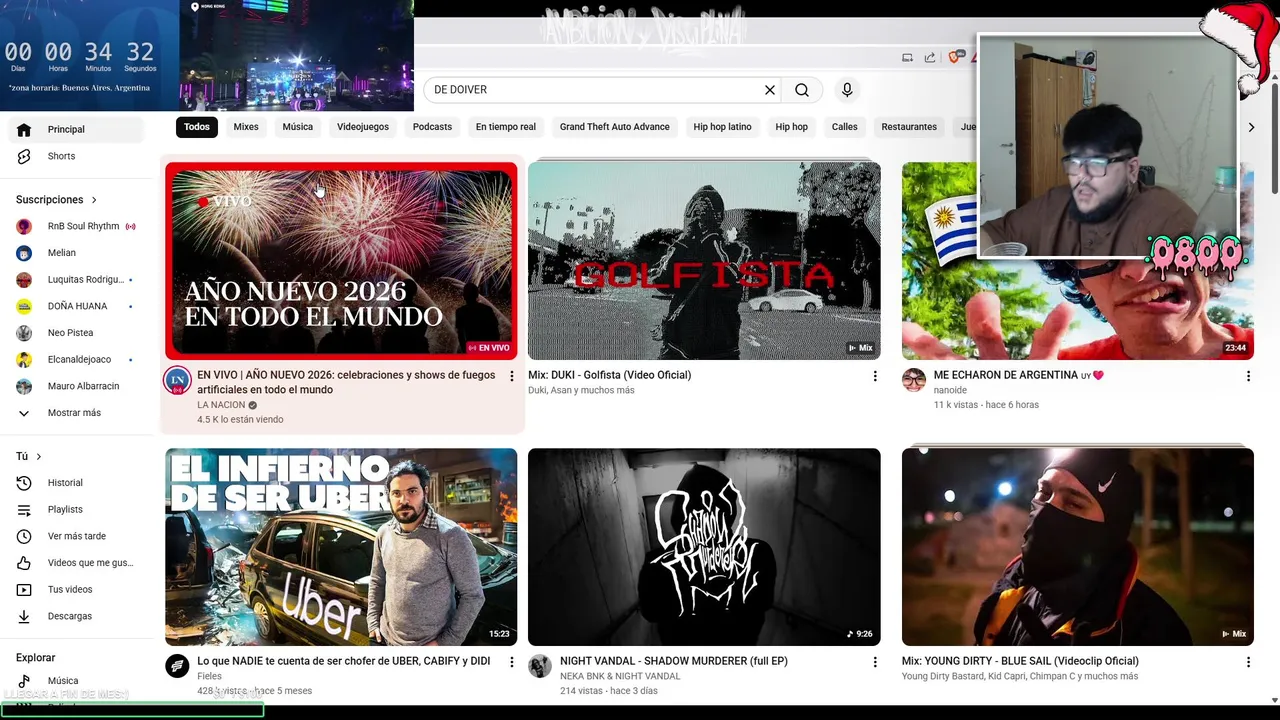Image resolution: width=1280 pixels, height=720 pixels.
Task: Select the Todos filter chip
Action: (197, 127)
